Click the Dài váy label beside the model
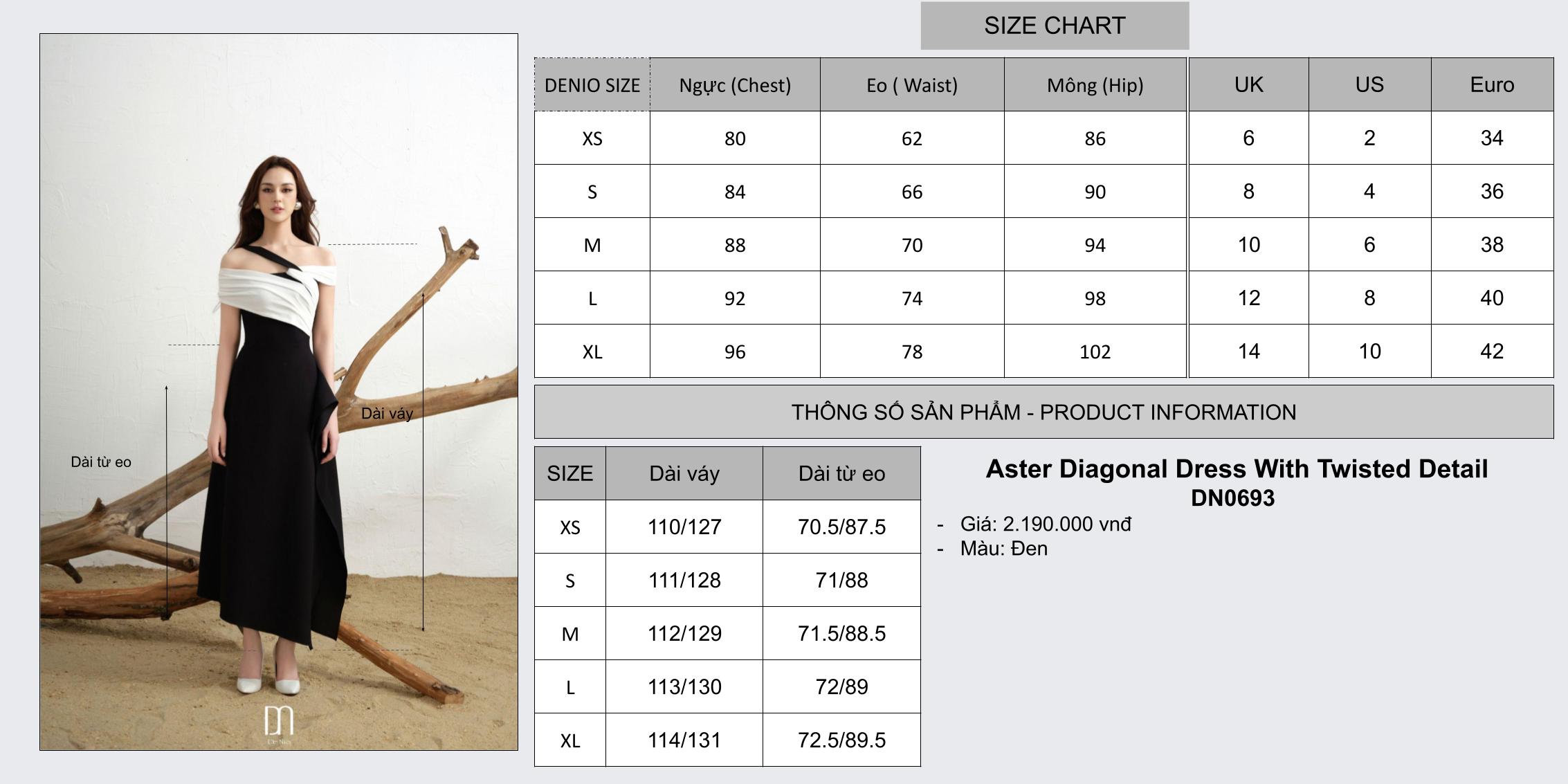This screenshot has width=1568, height=784. click(x=387, y=414)
